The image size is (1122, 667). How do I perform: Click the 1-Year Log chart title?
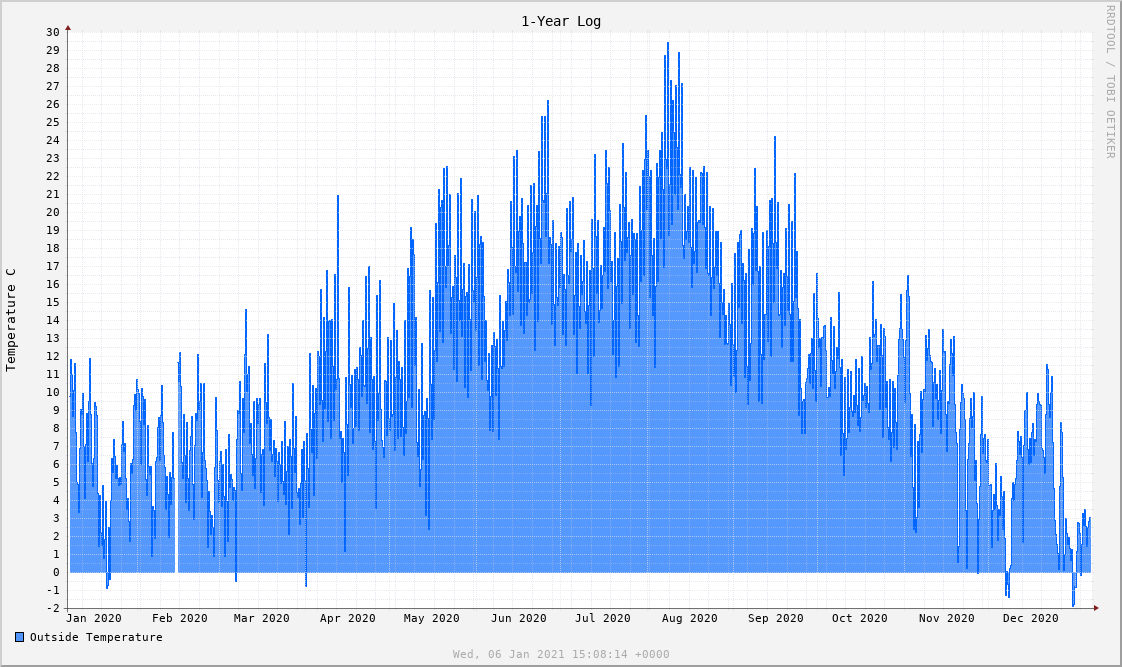[x=560, y=21]
